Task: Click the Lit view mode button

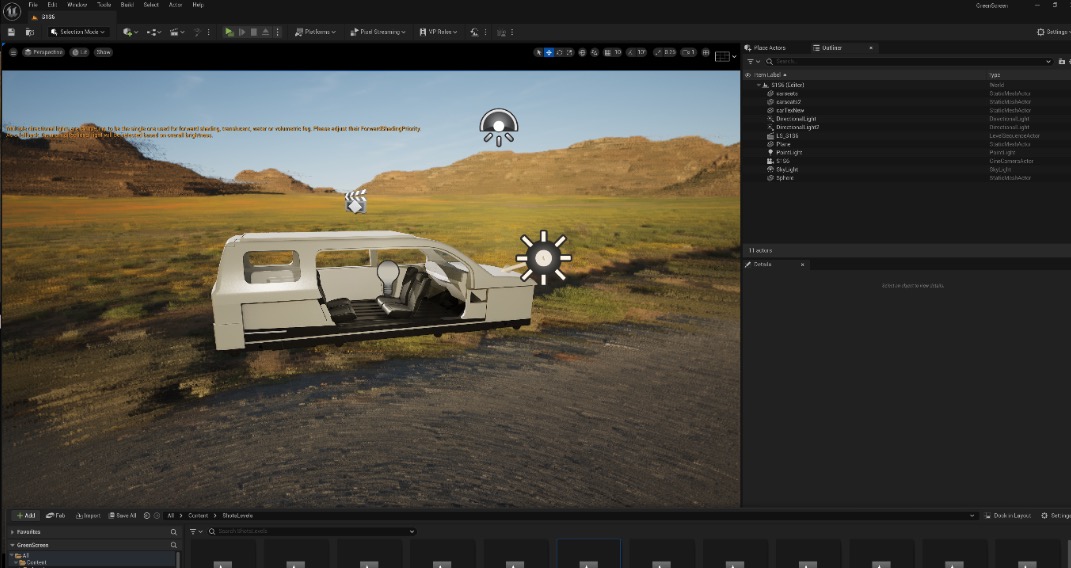Action: [80, 52]
